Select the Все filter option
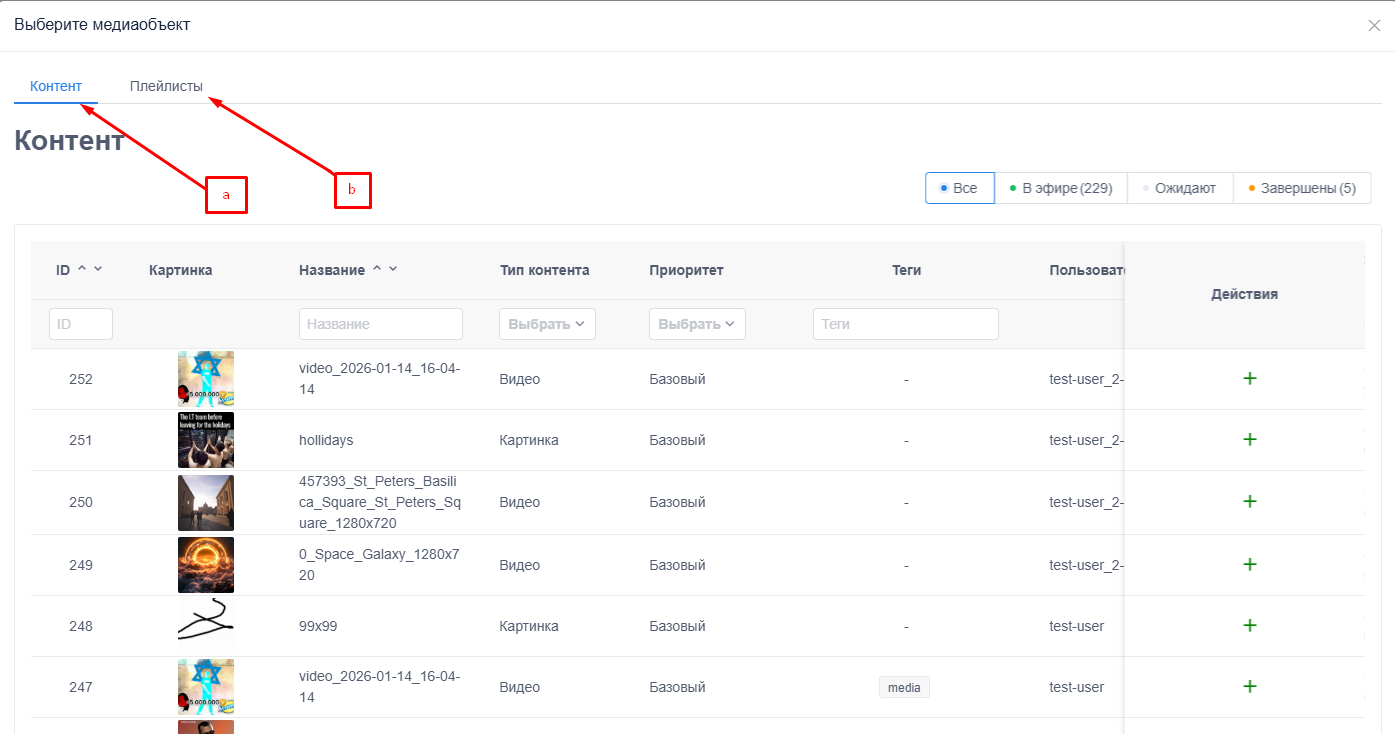Image resolution: width=1395 pixels, height=734 pixels. tap(960, 188)
